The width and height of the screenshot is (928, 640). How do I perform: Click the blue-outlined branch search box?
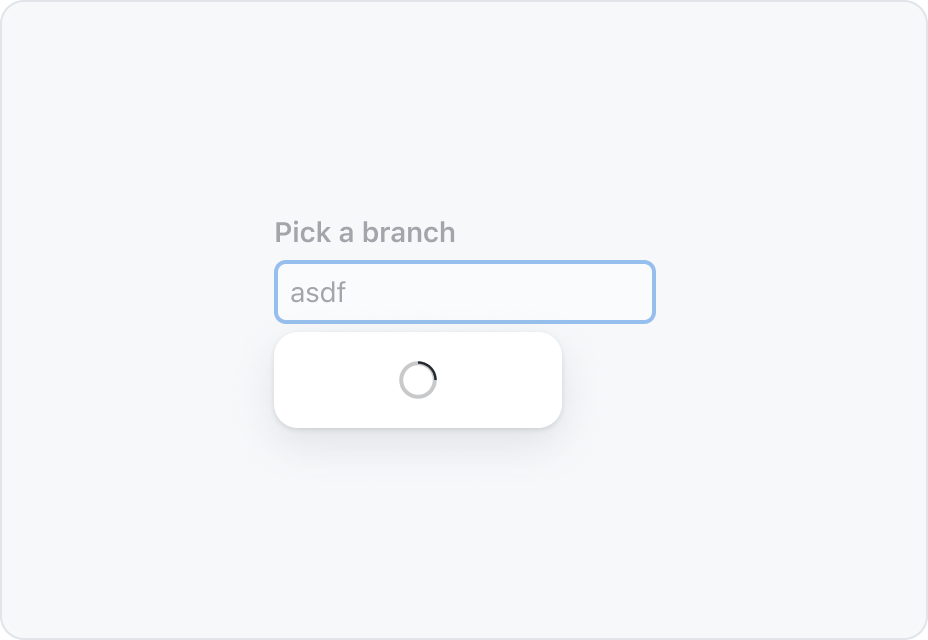pos(465,292)
